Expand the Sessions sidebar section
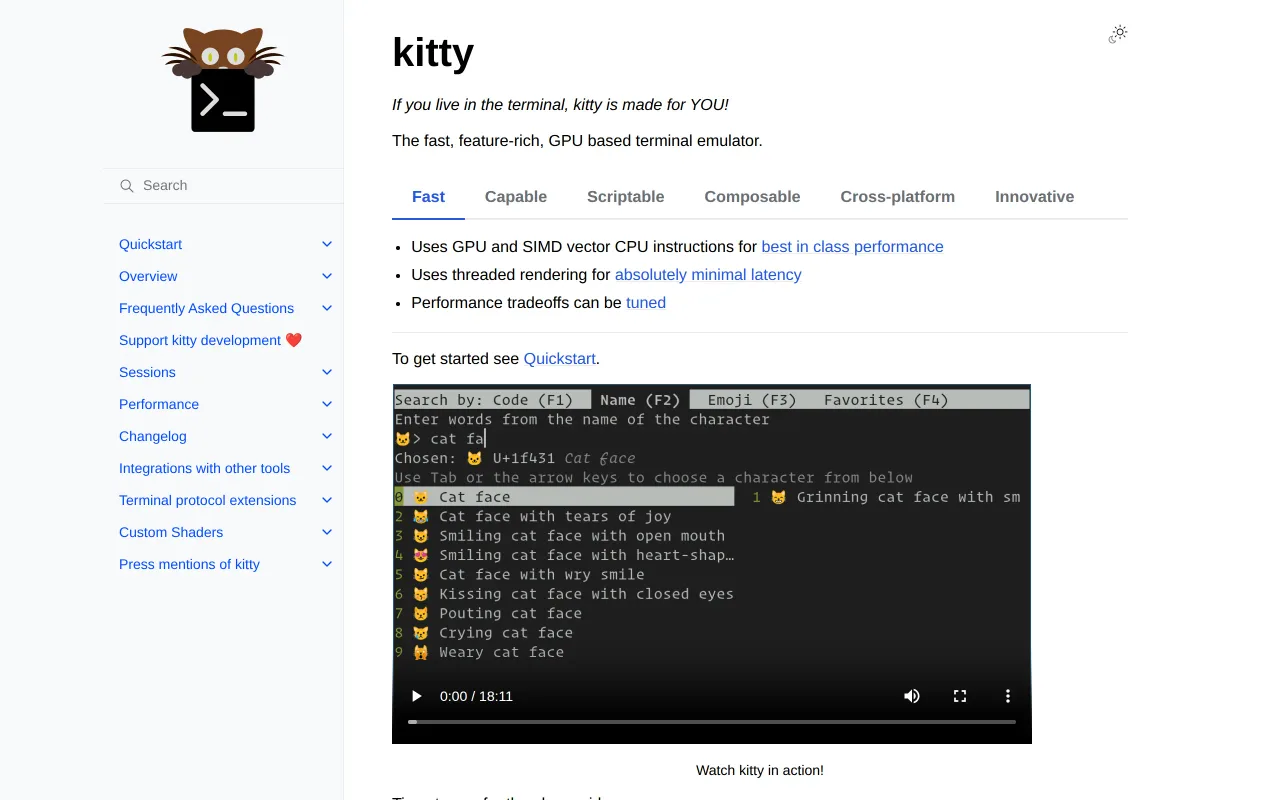The height and width of the screenshot is (800, 1280). pos(327,372)
